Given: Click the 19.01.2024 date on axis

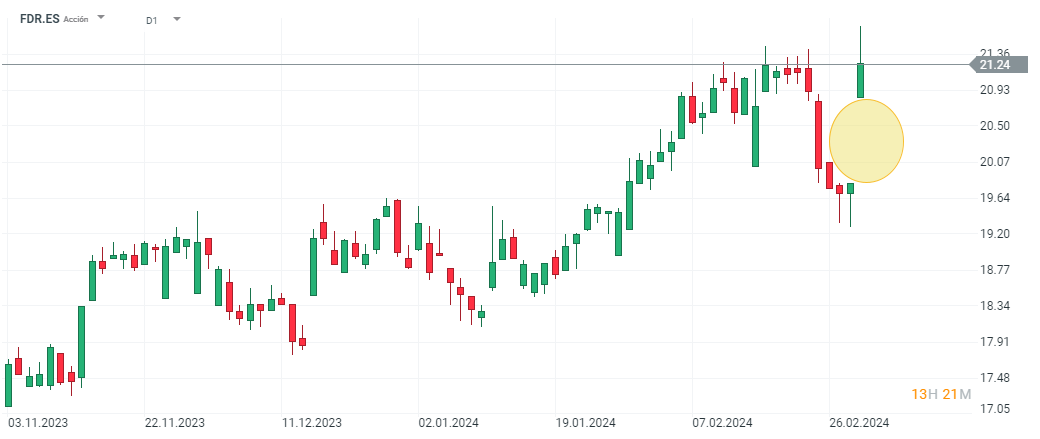Looking at the screenshot, I should point(586,422).
